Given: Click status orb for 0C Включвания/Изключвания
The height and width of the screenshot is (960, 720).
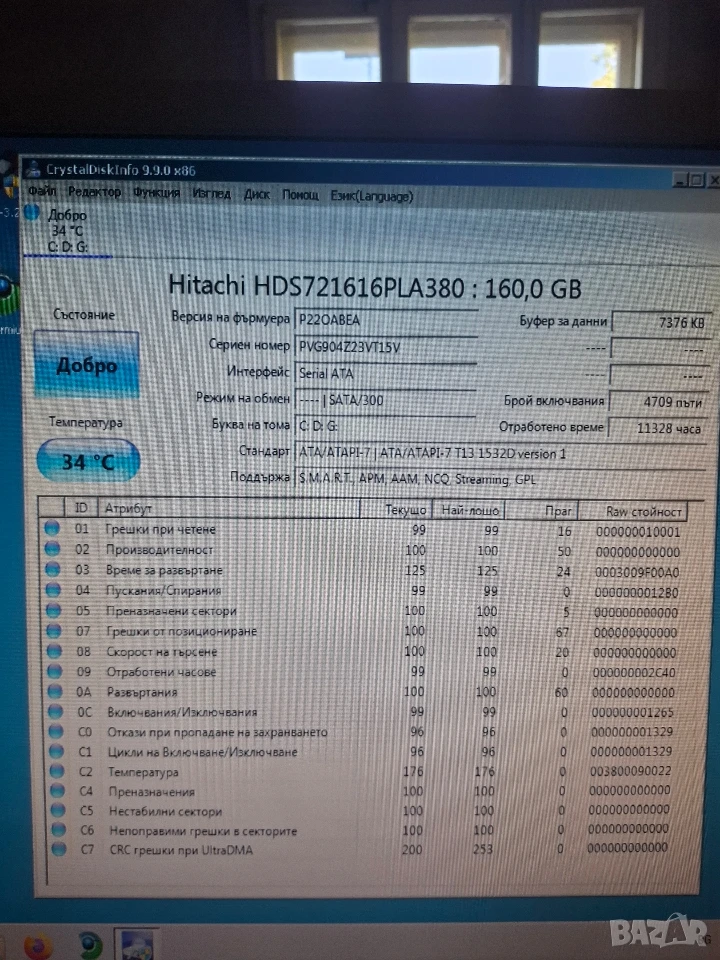Looking at the screenshot, I should click(x=56, y=711).
